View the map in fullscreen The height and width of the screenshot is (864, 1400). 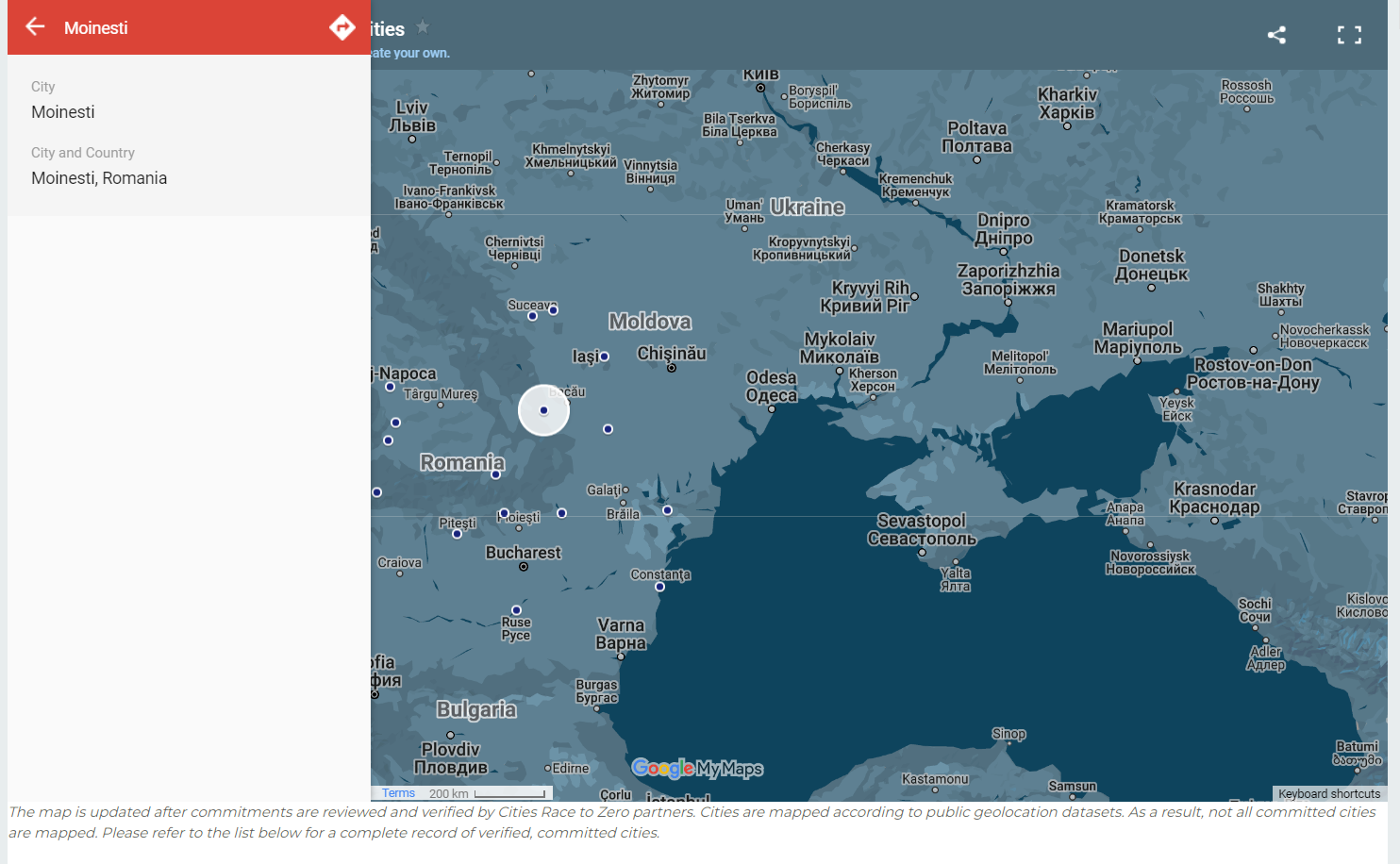tap(1349, 36)
